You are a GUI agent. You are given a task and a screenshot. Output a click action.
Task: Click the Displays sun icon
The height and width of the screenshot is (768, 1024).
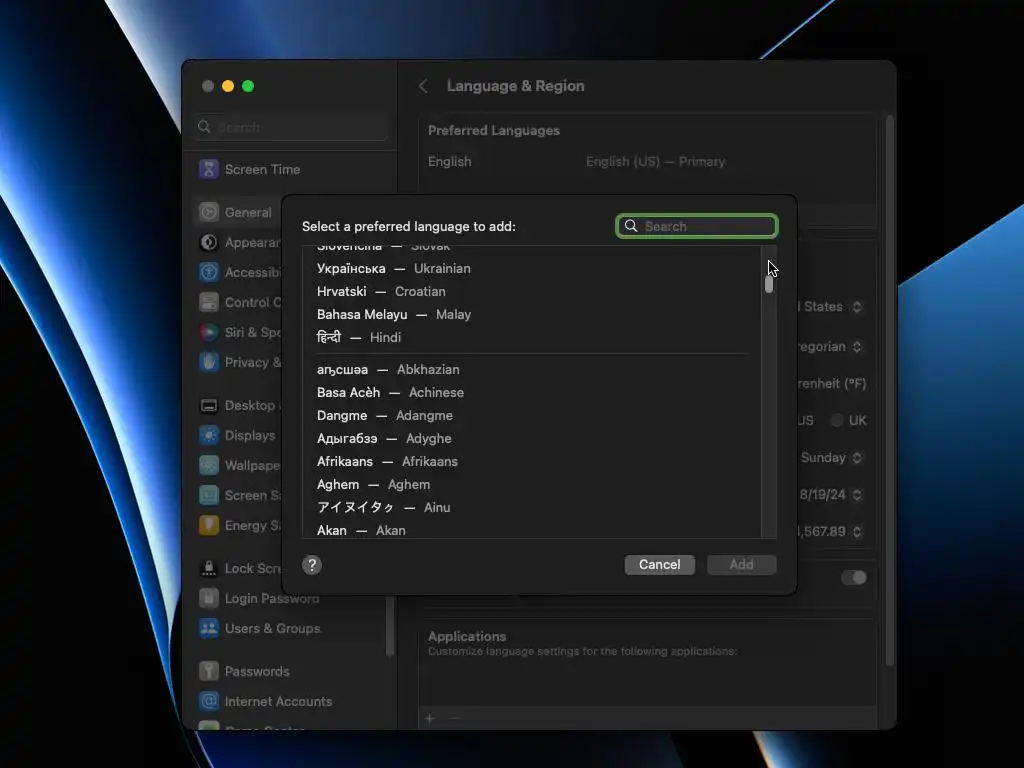click(x=208, y=436)
